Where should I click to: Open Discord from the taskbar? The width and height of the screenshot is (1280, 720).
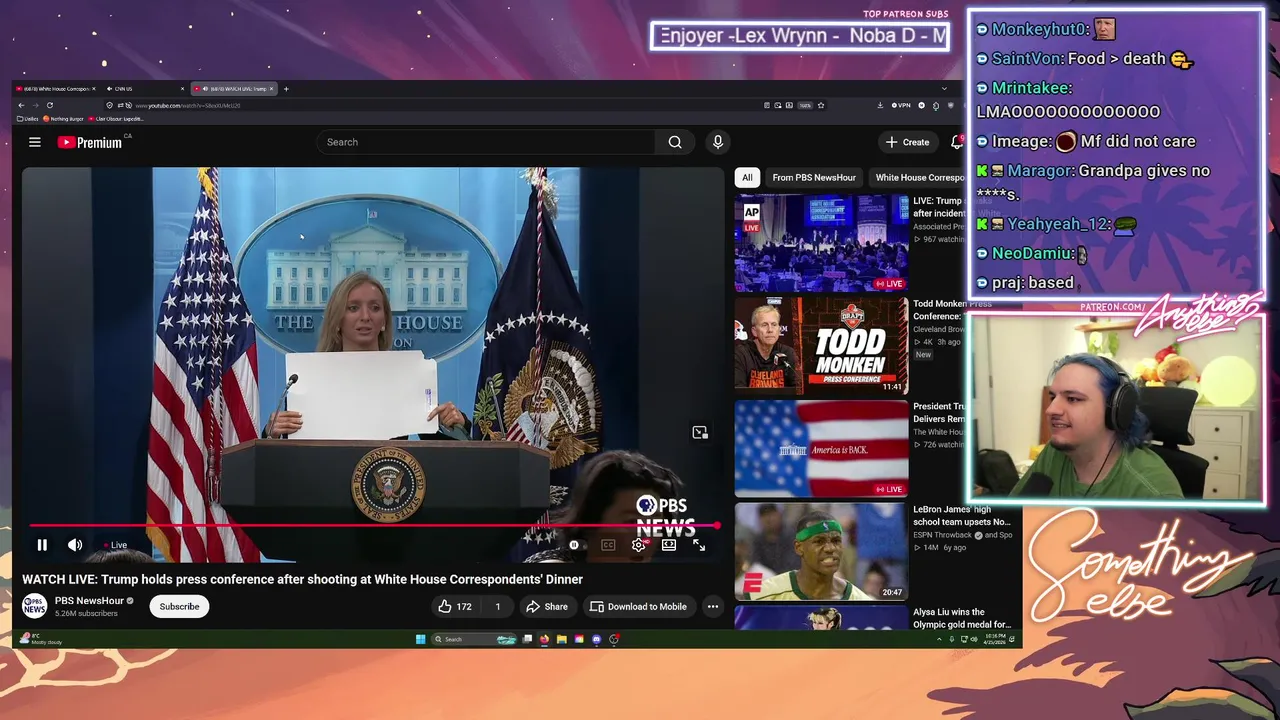(597, 639)
